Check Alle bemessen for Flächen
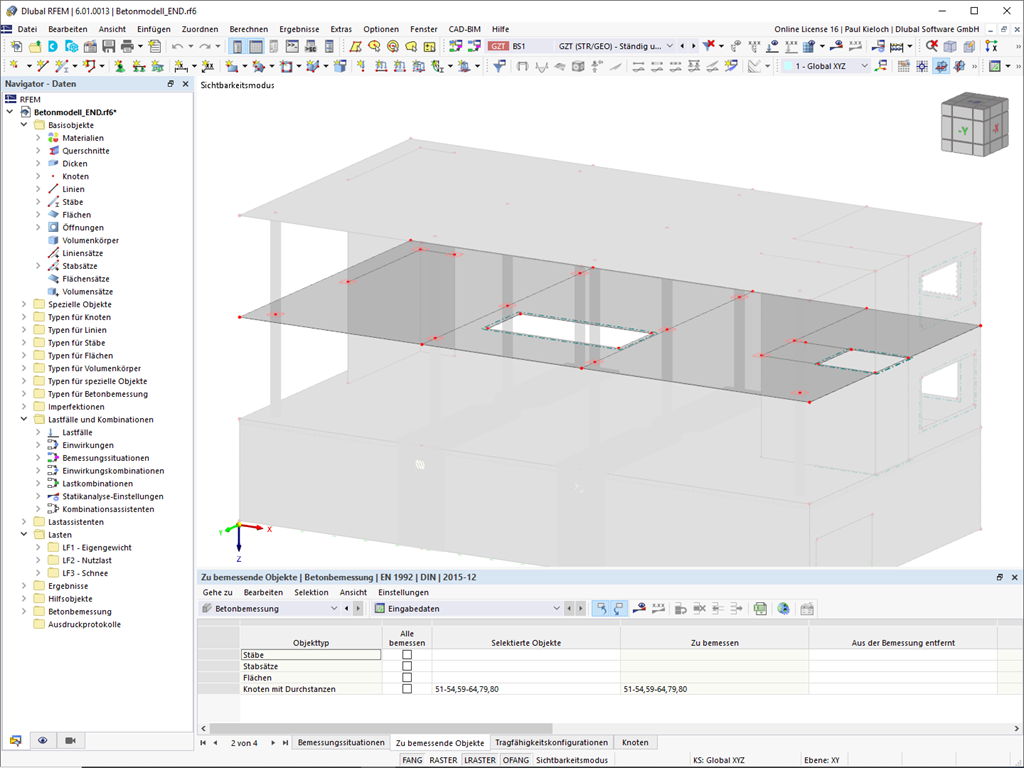 [x=407, y=678]
